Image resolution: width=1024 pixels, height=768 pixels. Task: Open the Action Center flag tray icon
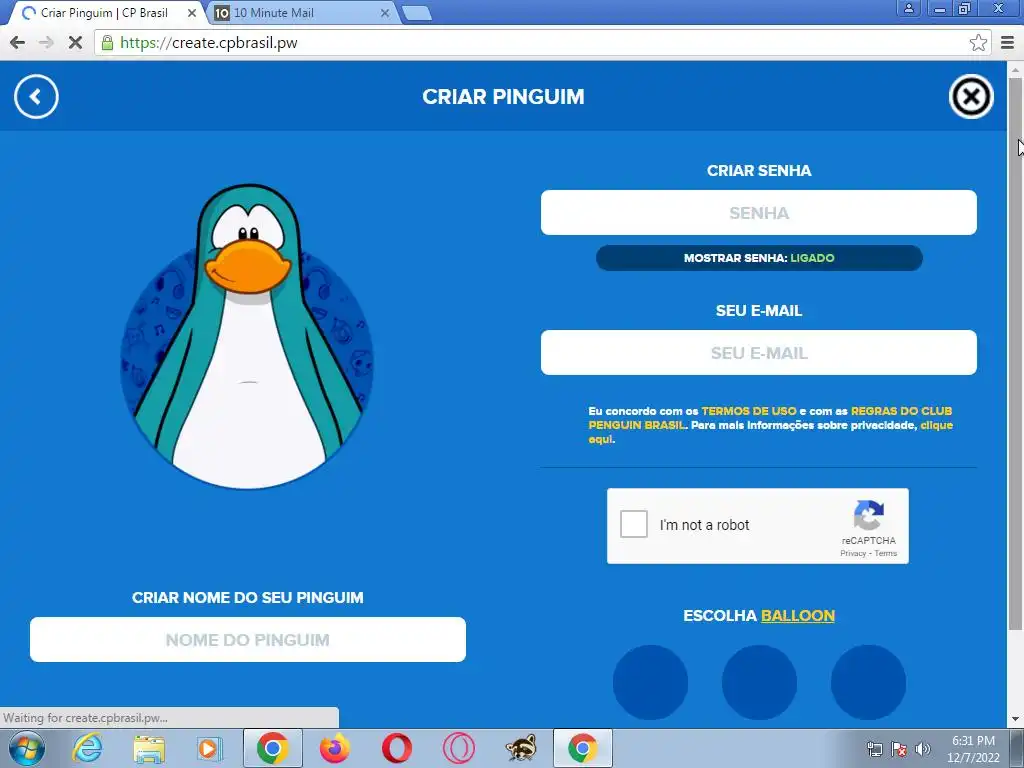click(899, 748)
